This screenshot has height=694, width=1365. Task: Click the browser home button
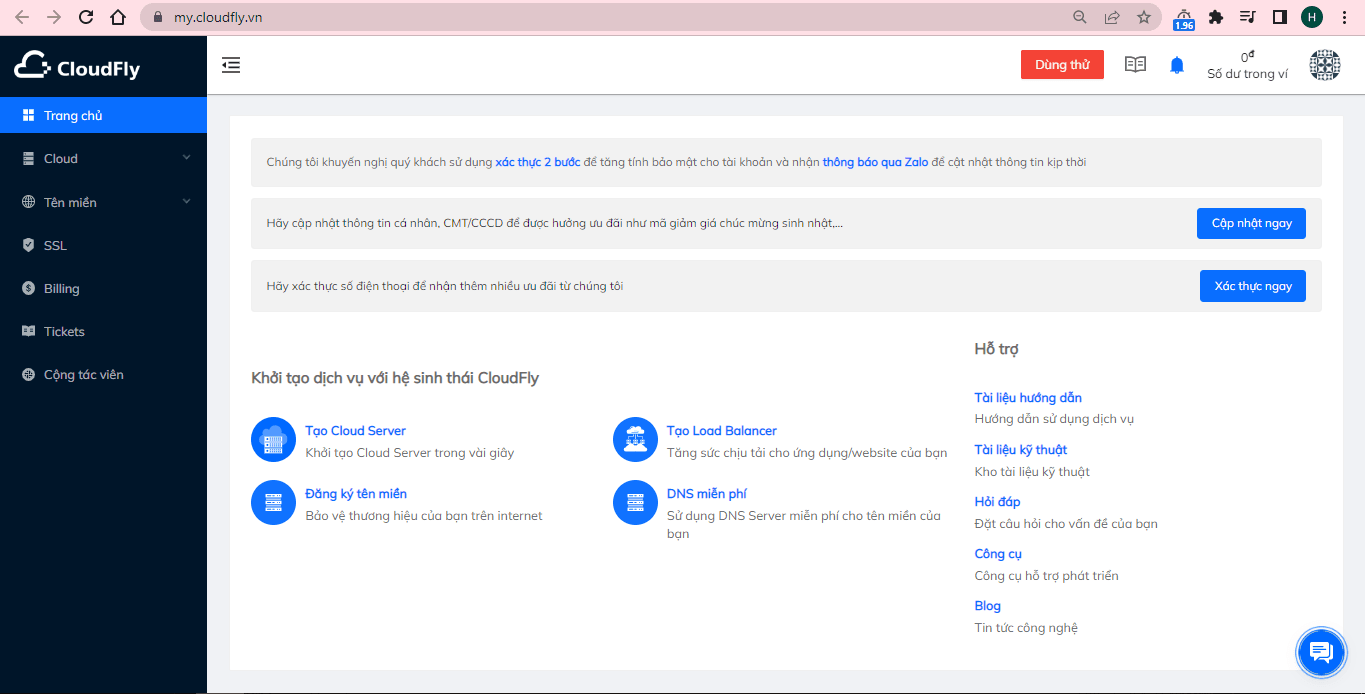click(x=118, y=17)
